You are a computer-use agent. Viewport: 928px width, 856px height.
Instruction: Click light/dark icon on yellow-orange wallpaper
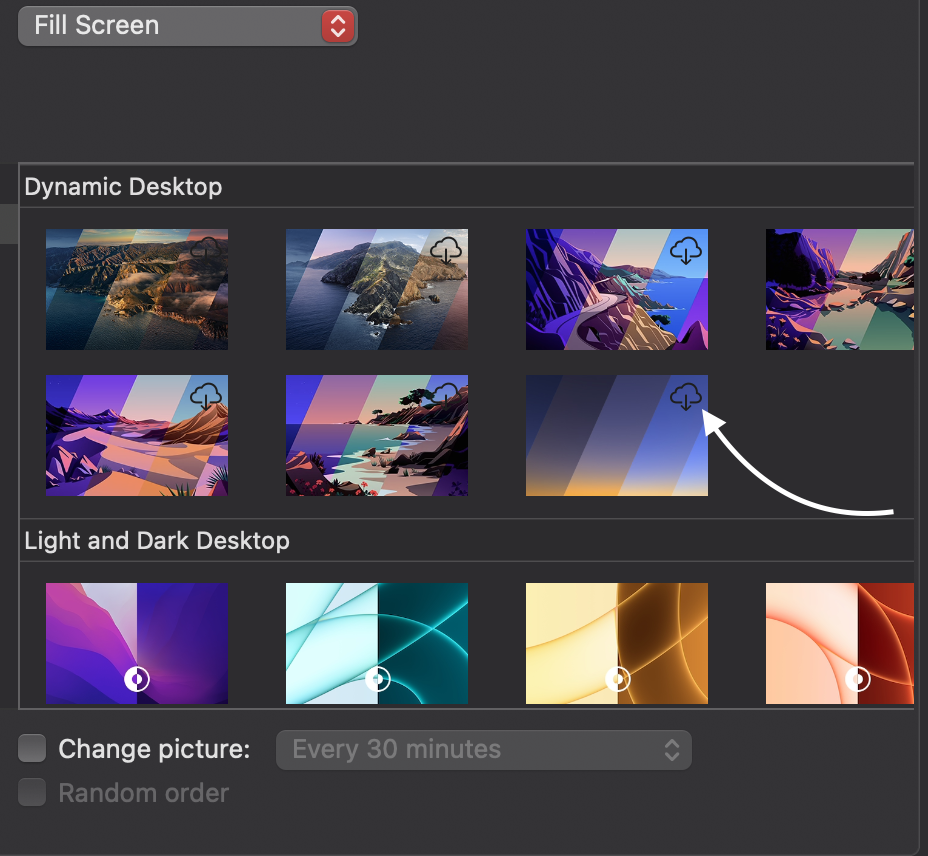pos(618,679)
